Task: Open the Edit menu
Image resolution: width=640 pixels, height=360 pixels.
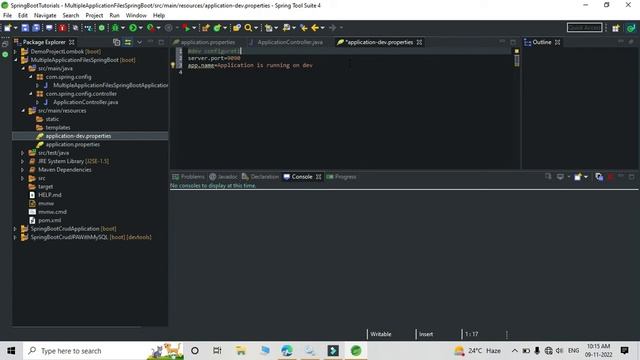Action: (x=23, y=15)
